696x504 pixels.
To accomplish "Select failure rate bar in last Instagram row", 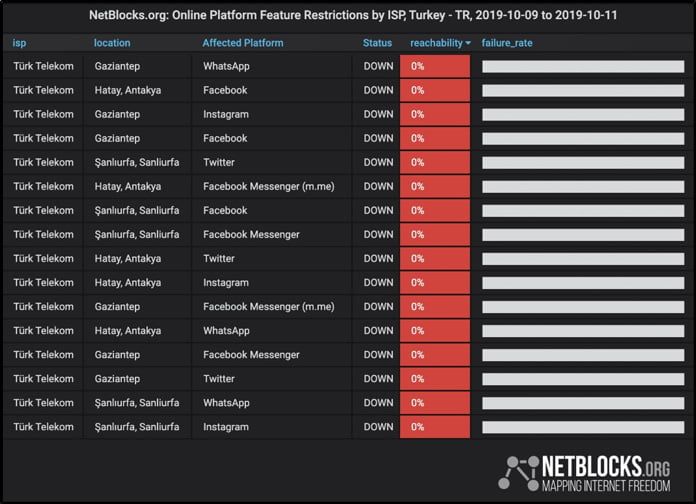I will (583, 427).
